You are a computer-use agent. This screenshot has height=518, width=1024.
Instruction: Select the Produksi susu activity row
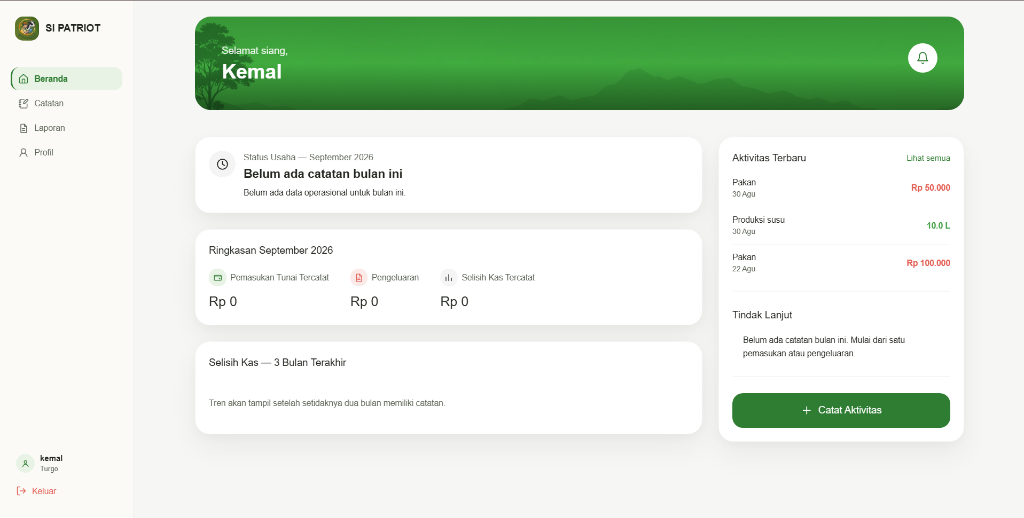pyautogui.click(x=840, y=225)
